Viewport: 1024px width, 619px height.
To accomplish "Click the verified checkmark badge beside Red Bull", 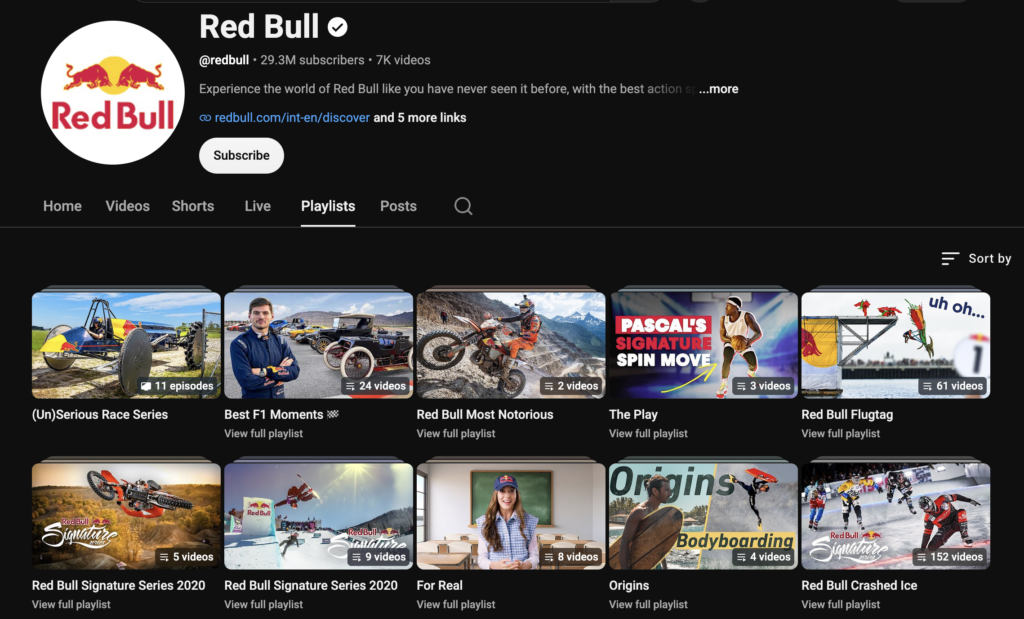I will 338,27.
